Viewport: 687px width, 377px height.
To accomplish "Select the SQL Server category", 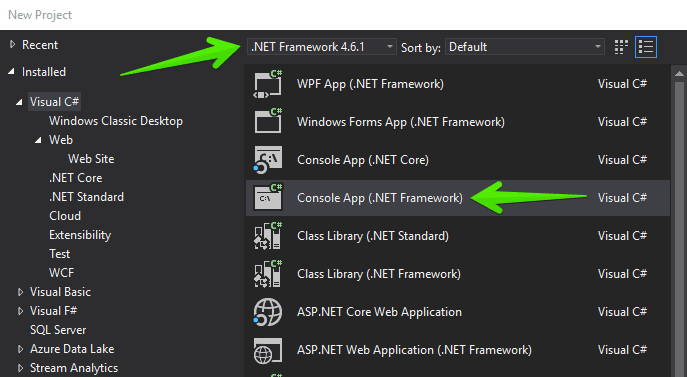I will pos(58,330).
